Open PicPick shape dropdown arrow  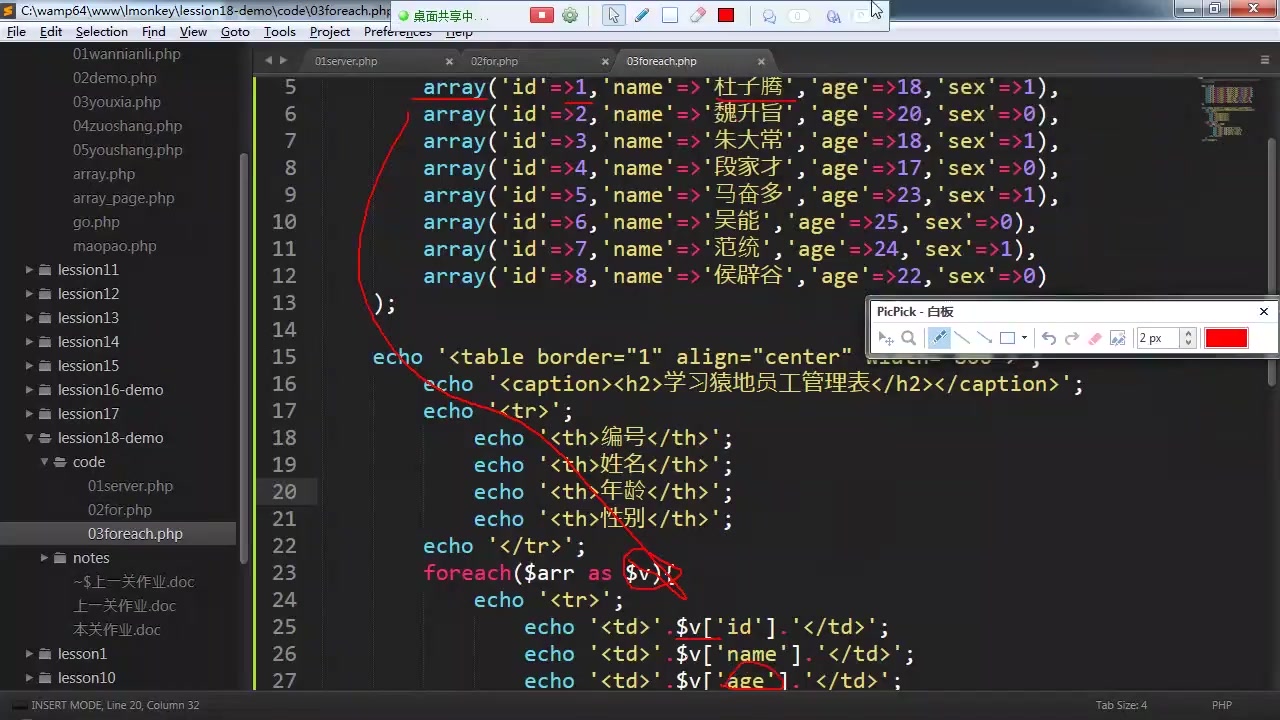pos(1024,338)
